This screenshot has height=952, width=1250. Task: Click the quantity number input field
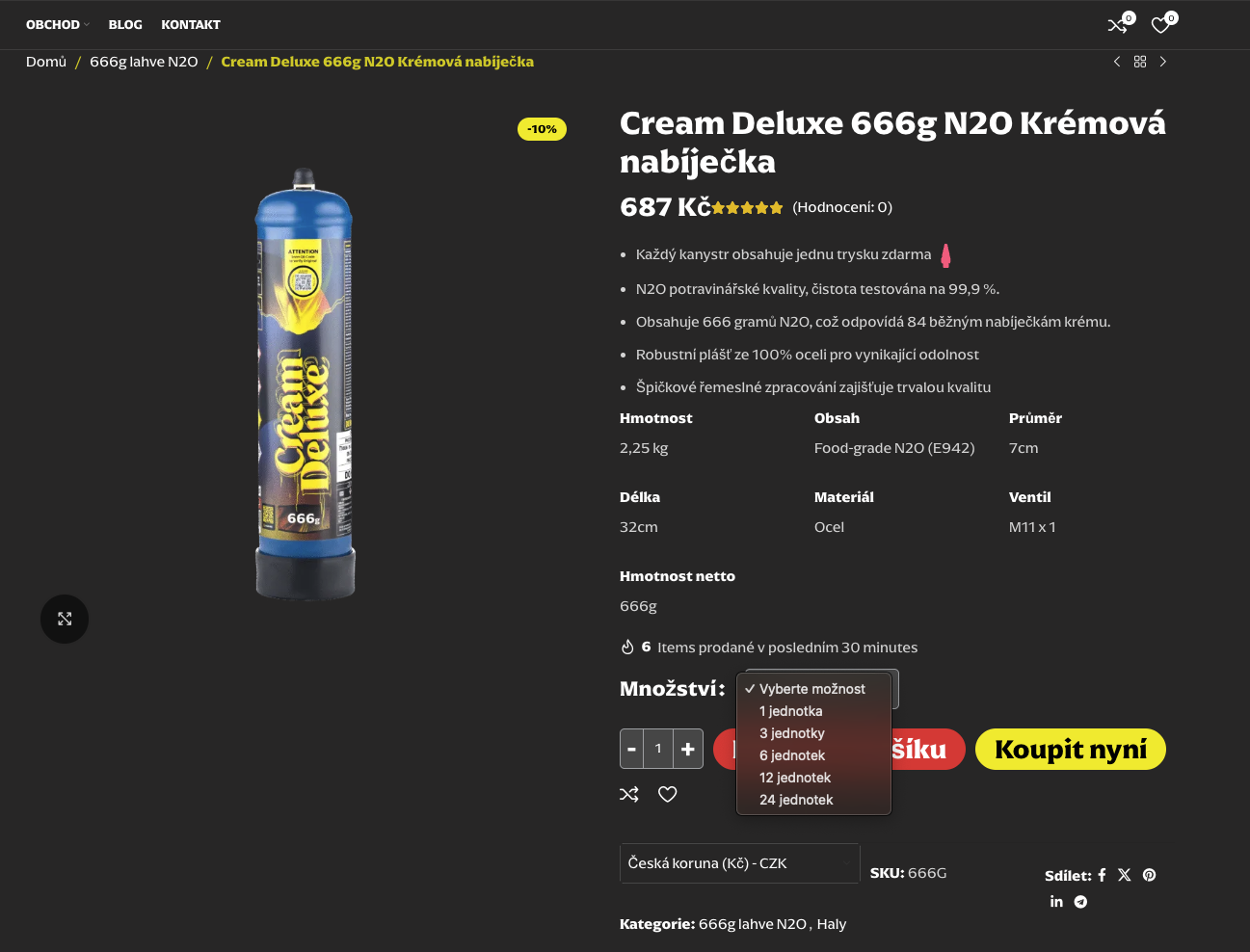(x=658, y=749)
